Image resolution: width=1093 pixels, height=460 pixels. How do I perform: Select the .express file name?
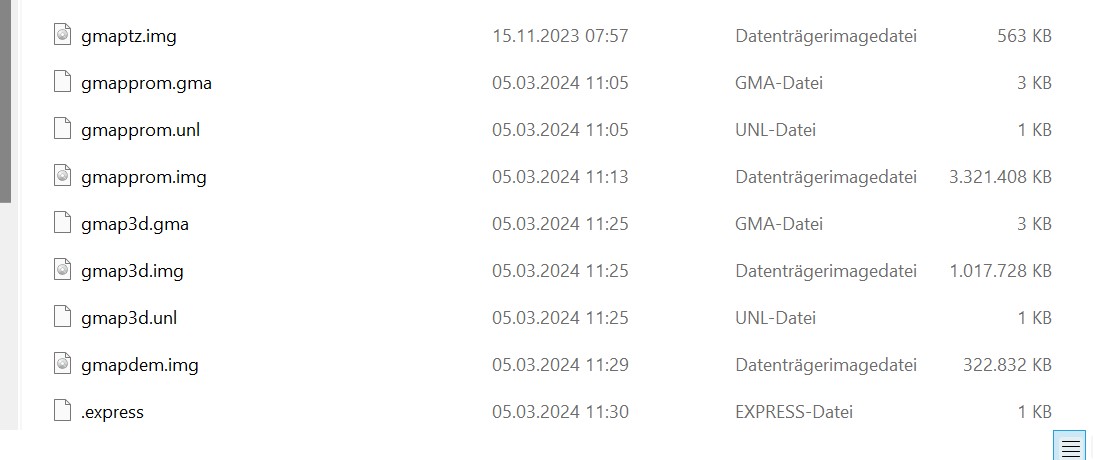pyautogui.click(x=112, y=412)
